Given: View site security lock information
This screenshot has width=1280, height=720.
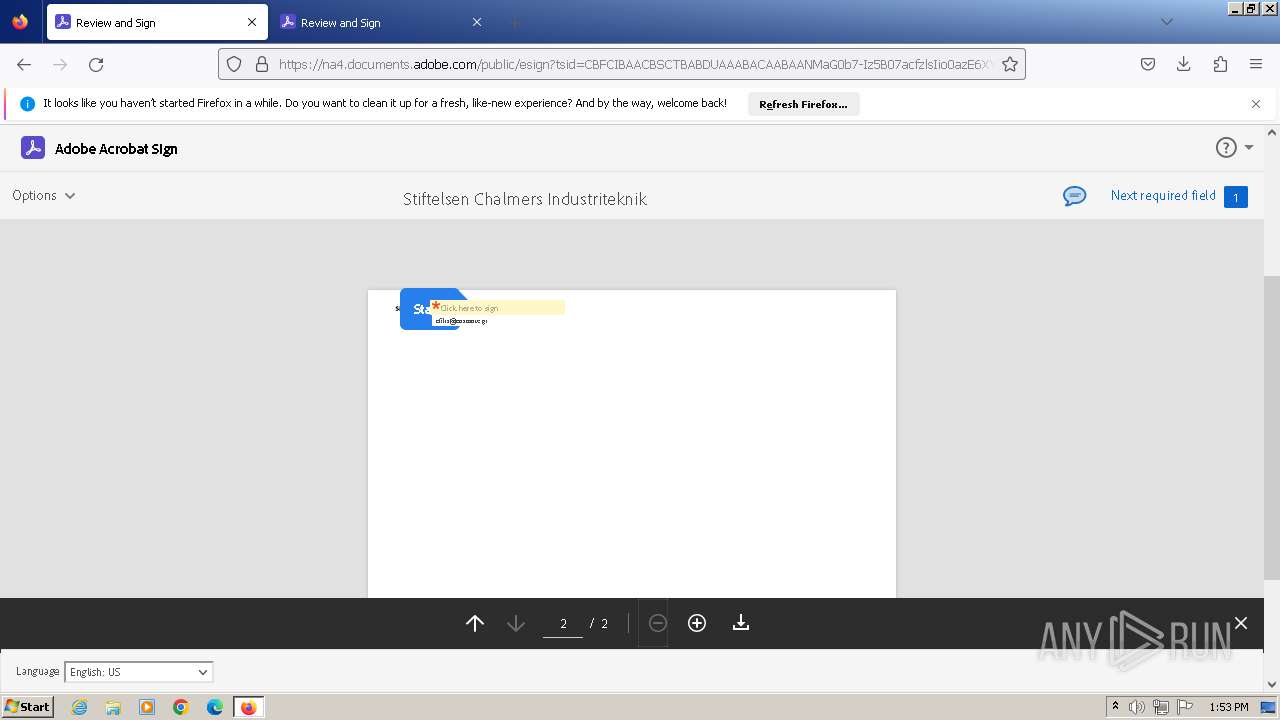Looking at the screenshot, I should (262, 64).
